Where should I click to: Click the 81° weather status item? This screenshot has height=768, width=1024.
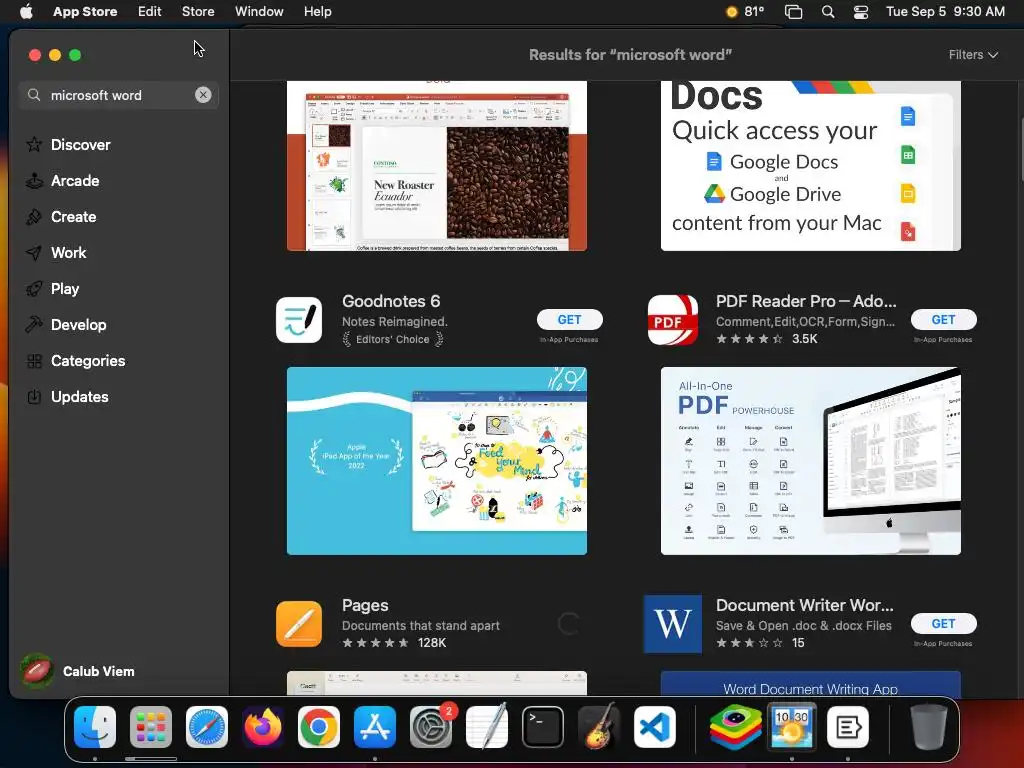(x=745, y=12)
